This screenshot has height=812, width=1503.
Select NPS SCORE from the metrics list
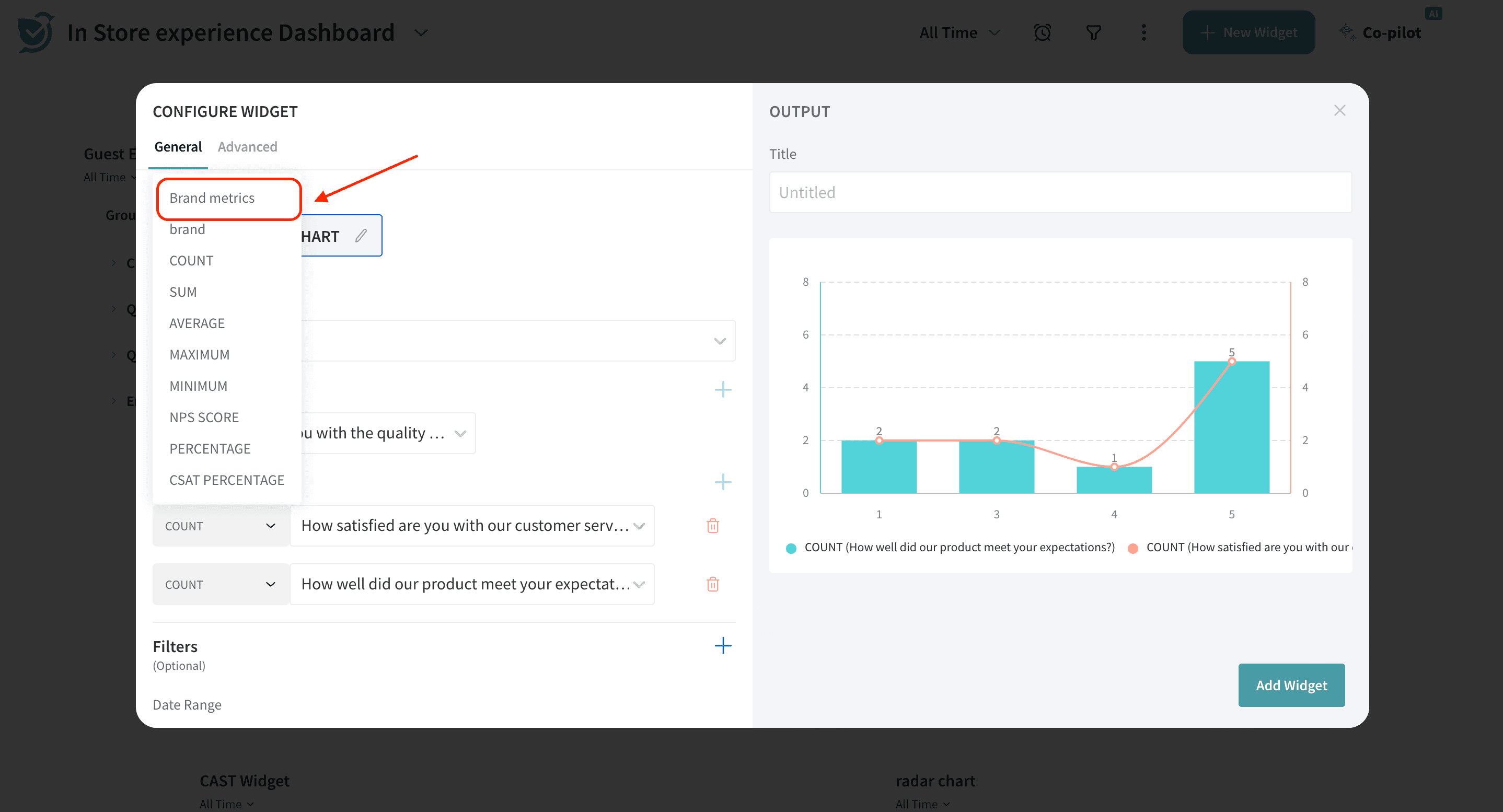click(204, 417)
